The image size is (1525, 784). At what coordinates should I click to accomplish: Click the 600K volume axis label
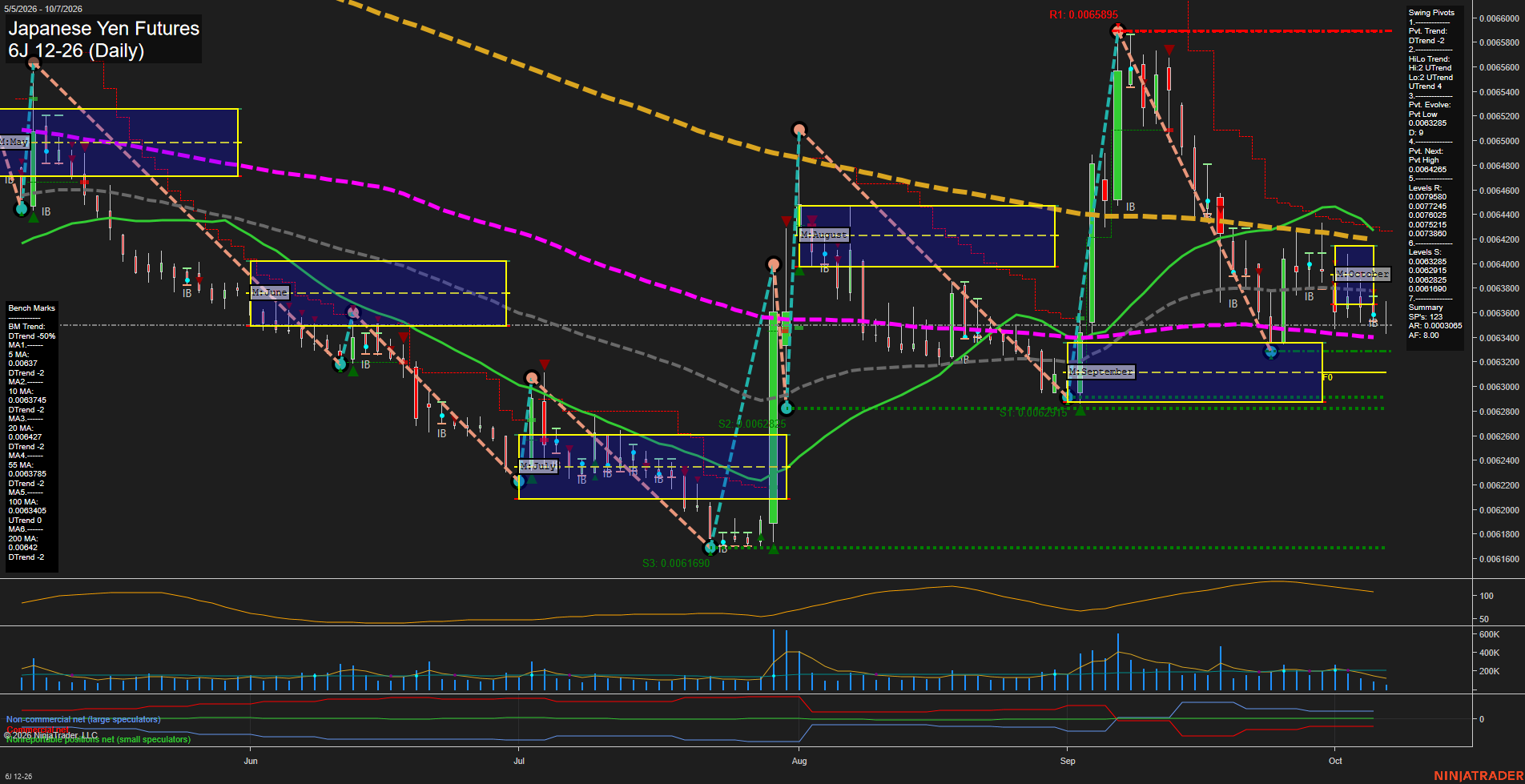click(x=1489, y=634)
